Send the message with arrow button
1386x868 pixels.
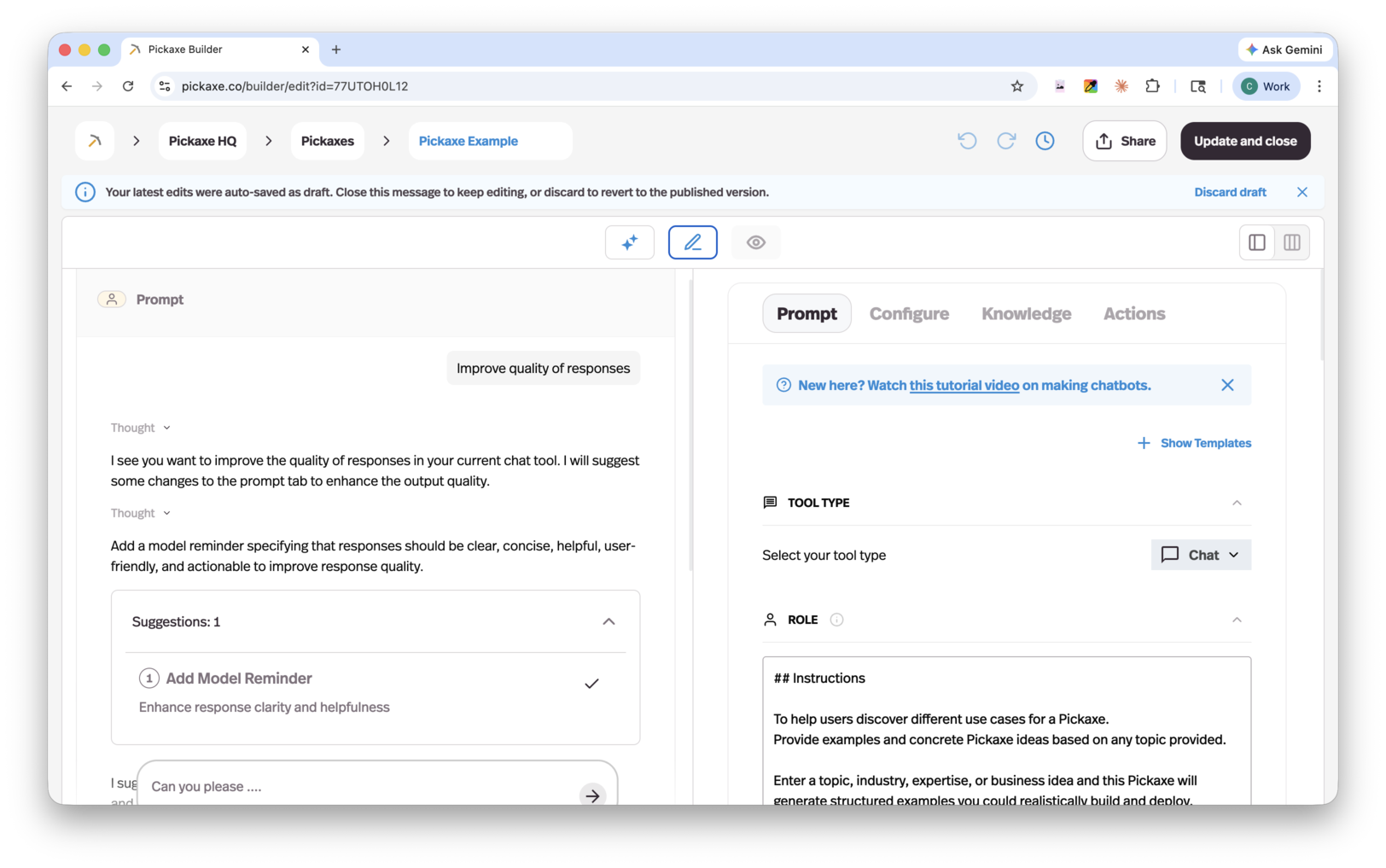pos(592,795)
